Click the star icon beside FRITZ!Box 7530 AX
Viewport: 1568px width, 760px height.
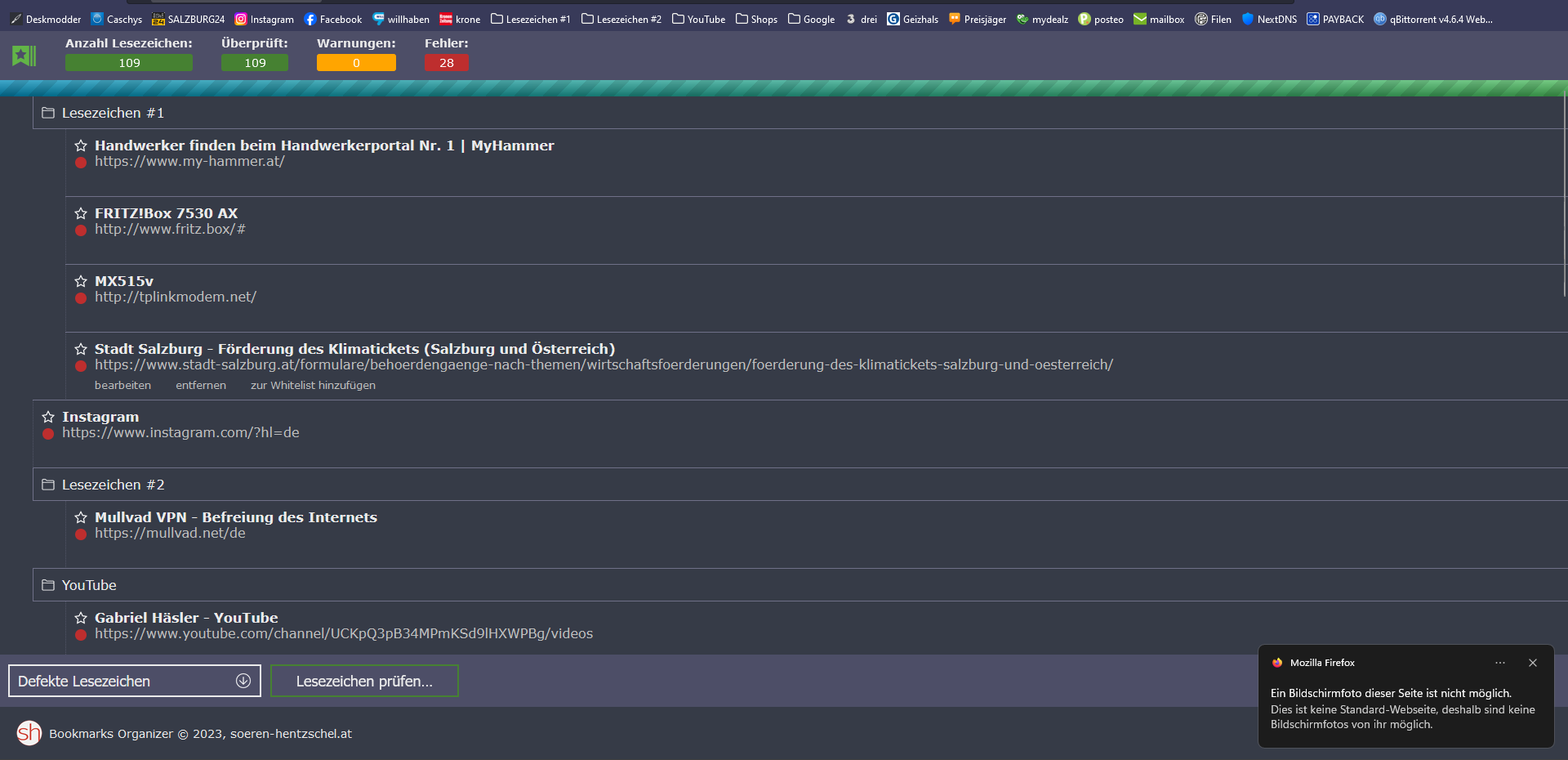(81, 213)
